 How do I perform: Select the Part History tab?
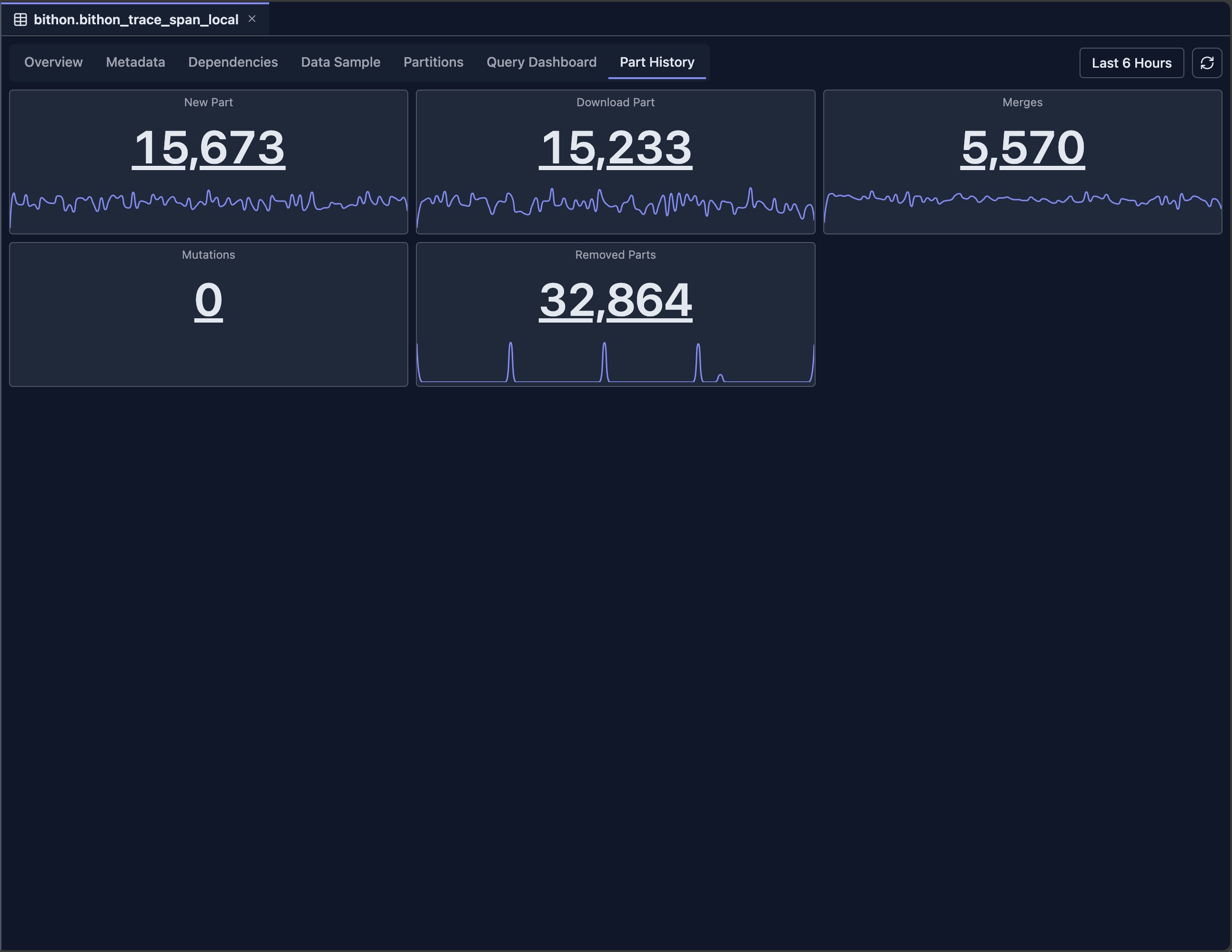656,62
